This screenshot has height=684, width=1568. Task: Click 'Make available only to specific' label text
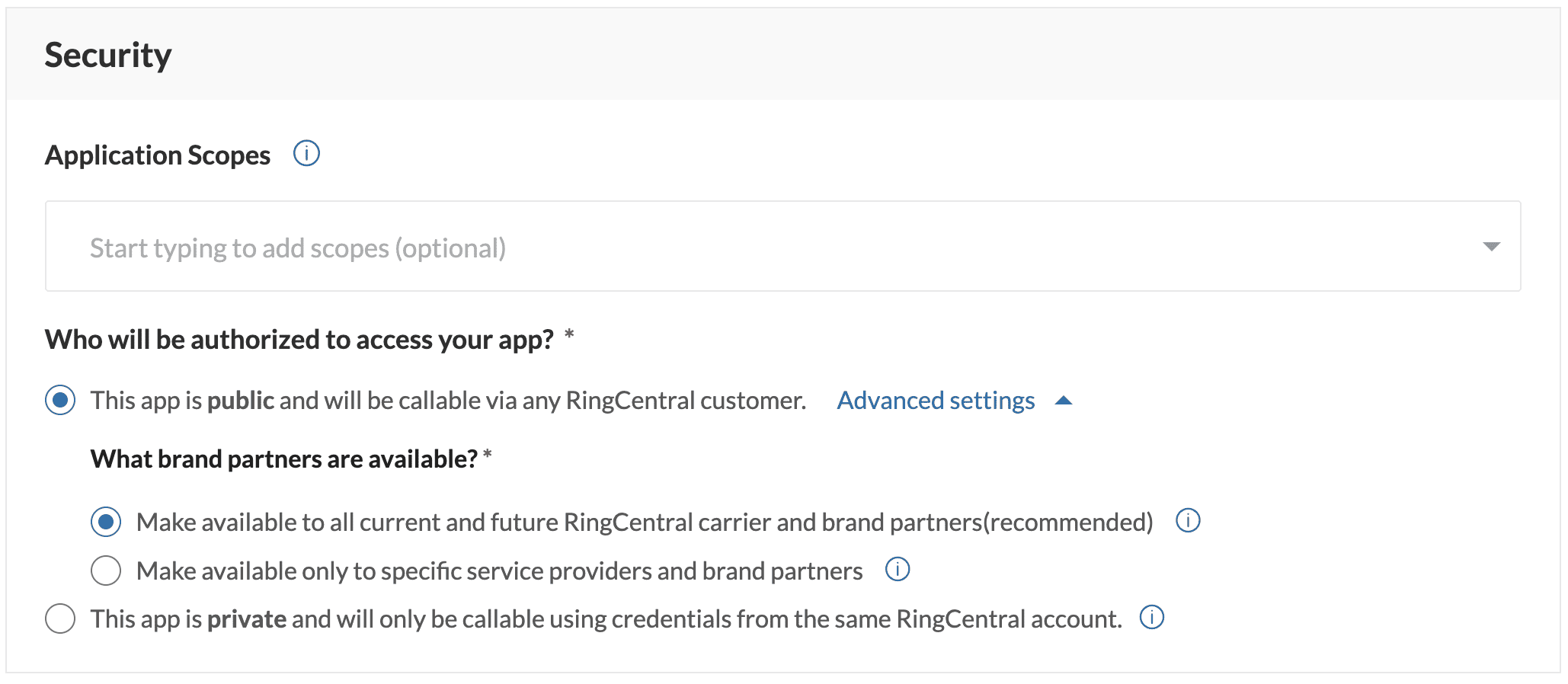click(x=500, y=571)
